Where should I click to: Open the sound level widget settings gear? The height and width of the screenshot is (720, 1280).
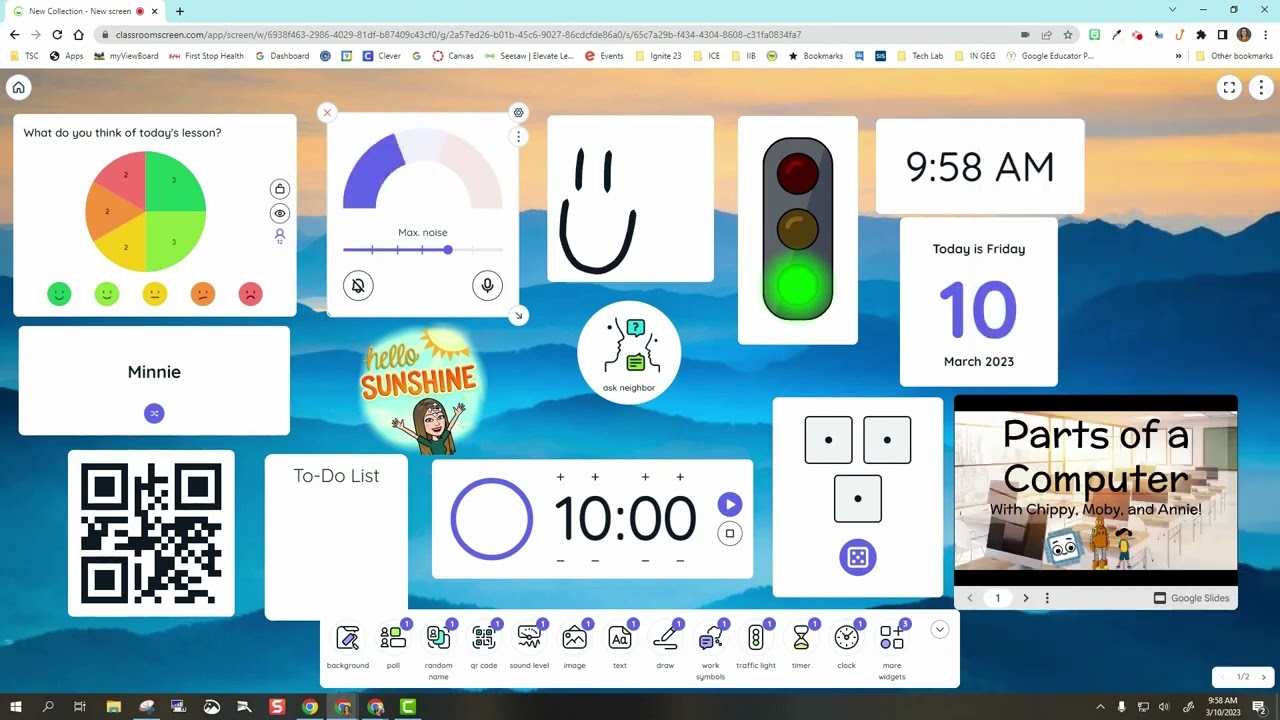pyautogui.click(x=518, y=112)
